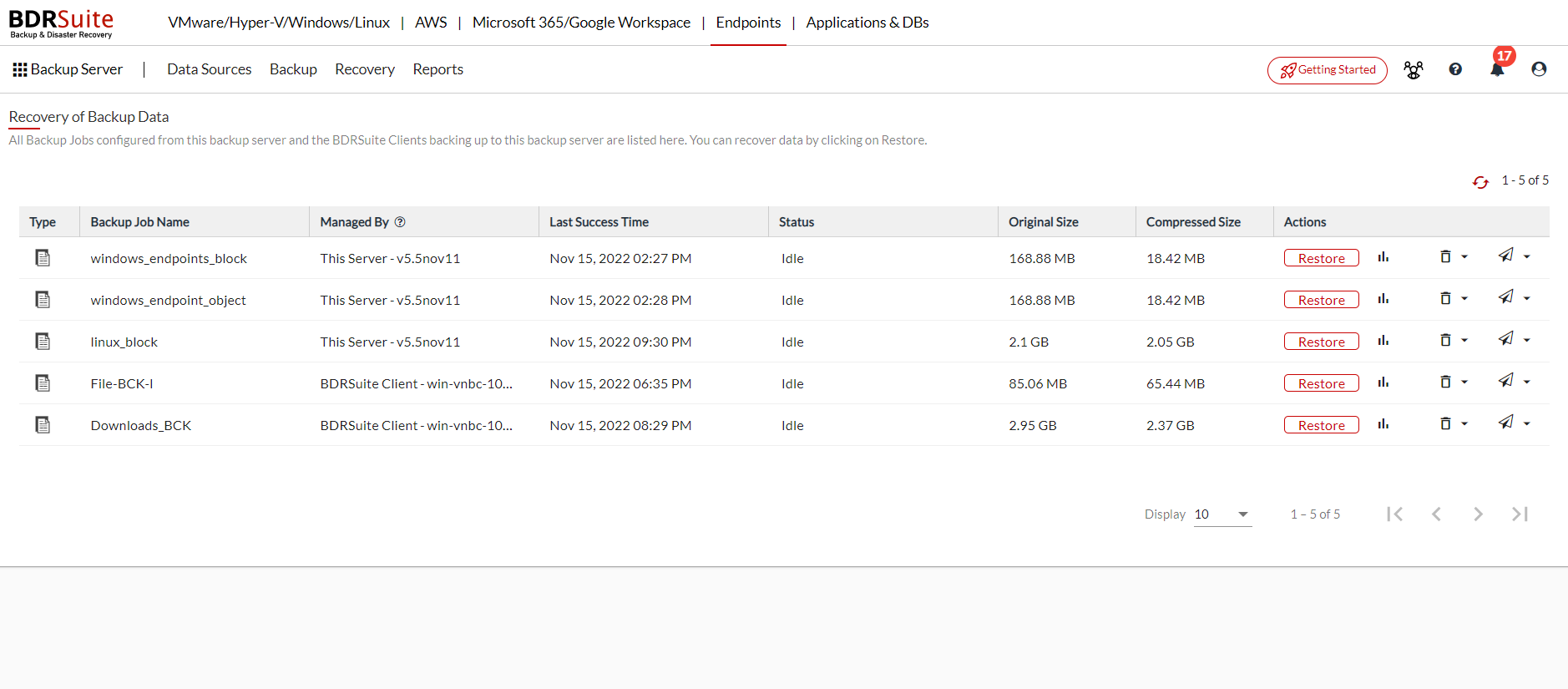Viewport: 1568px width, 689px height.
Task: View report chart for windows_endpoints_block
Action: click(x=1383, y=257)
